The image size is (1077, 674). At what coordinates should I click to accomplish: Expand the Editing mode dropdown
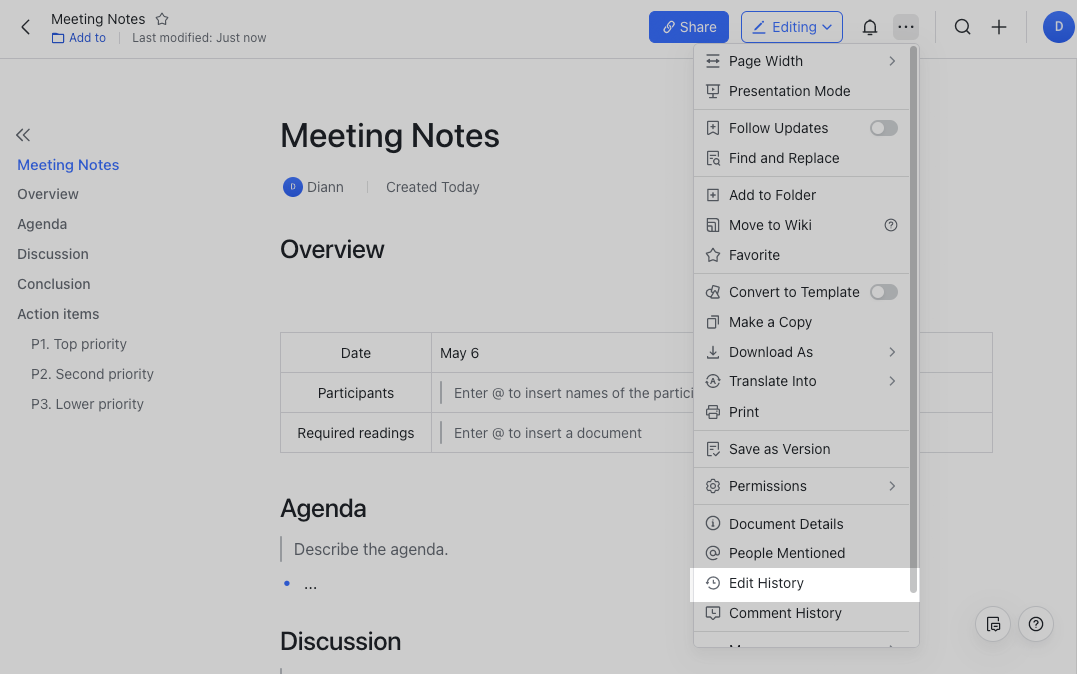pos(791,27)
